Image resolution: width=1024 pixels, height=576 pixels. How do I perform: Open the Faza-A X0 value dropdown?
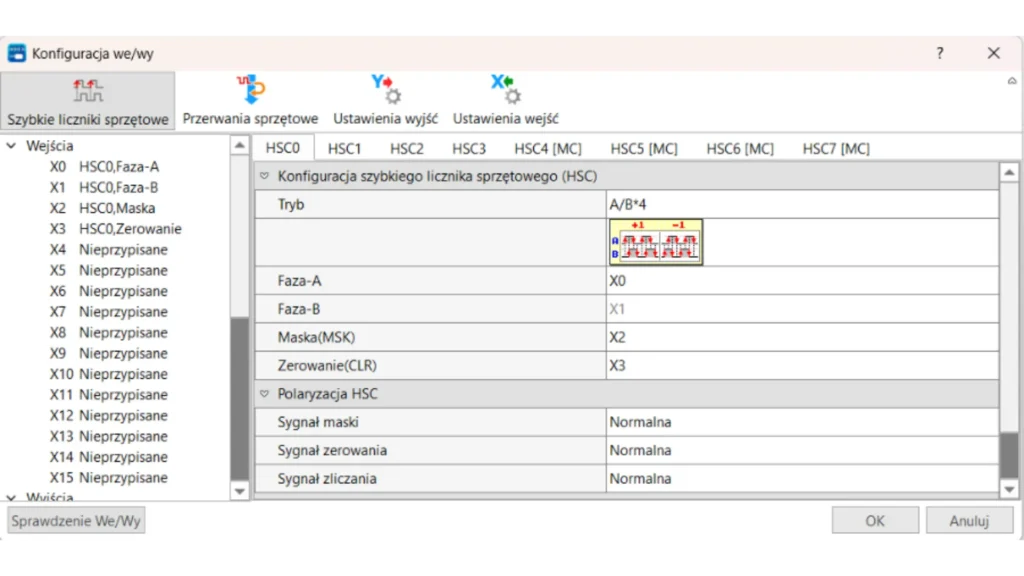click(802, 281)
